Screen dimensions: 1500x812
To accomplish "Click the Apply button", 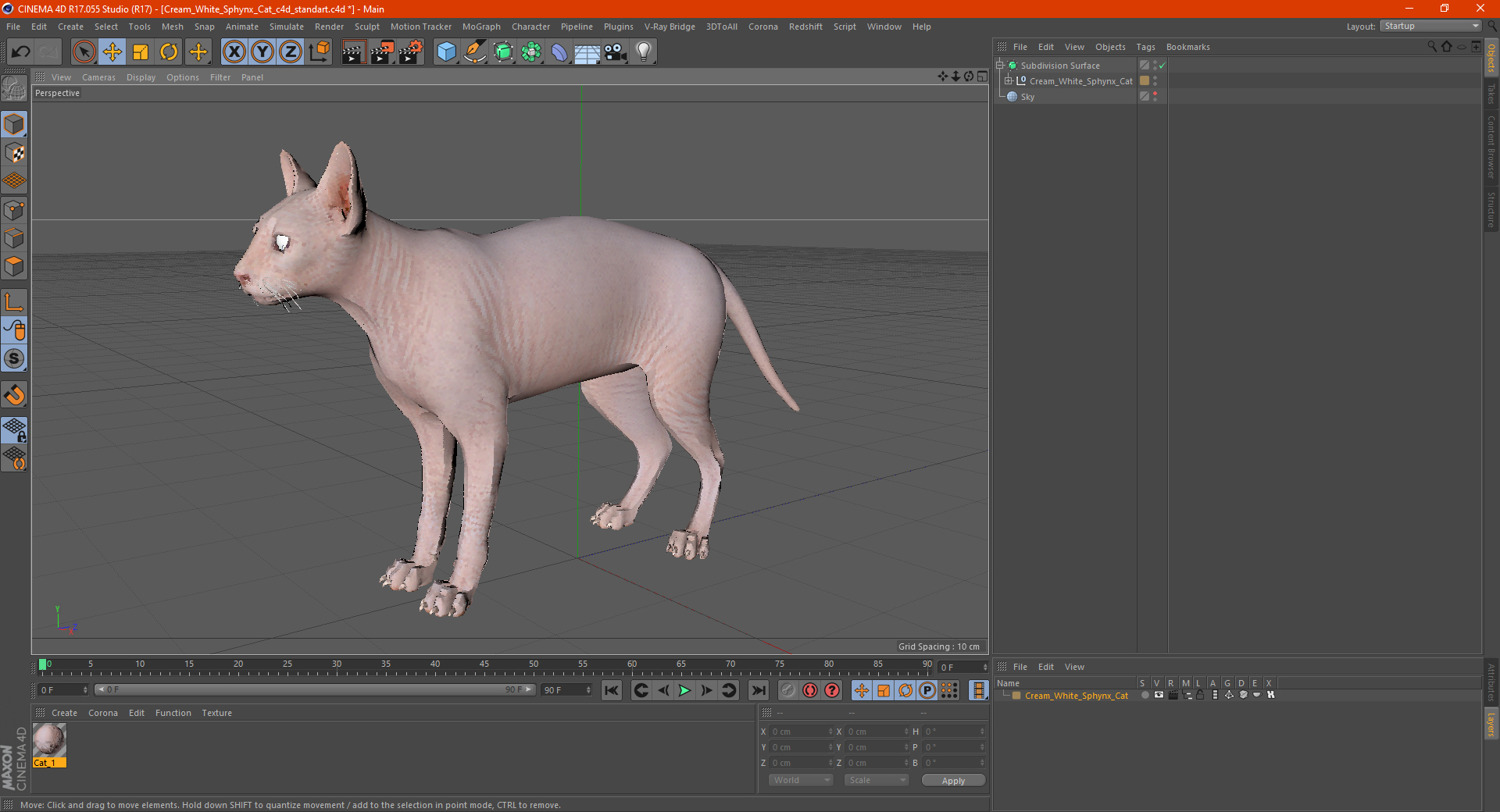I will 953,780.
